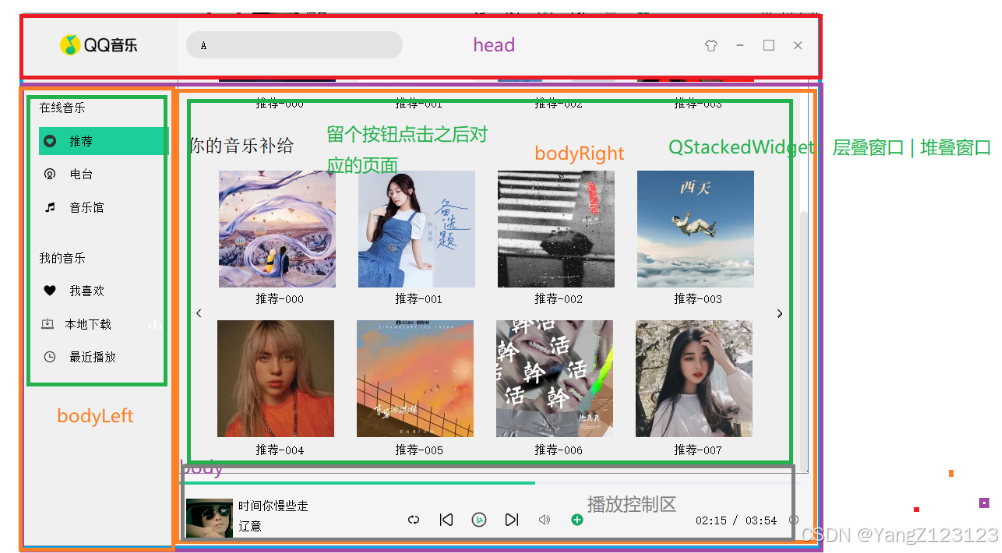
Task: Show next recommendations with right arrow
Action: (x=779, y=313)
